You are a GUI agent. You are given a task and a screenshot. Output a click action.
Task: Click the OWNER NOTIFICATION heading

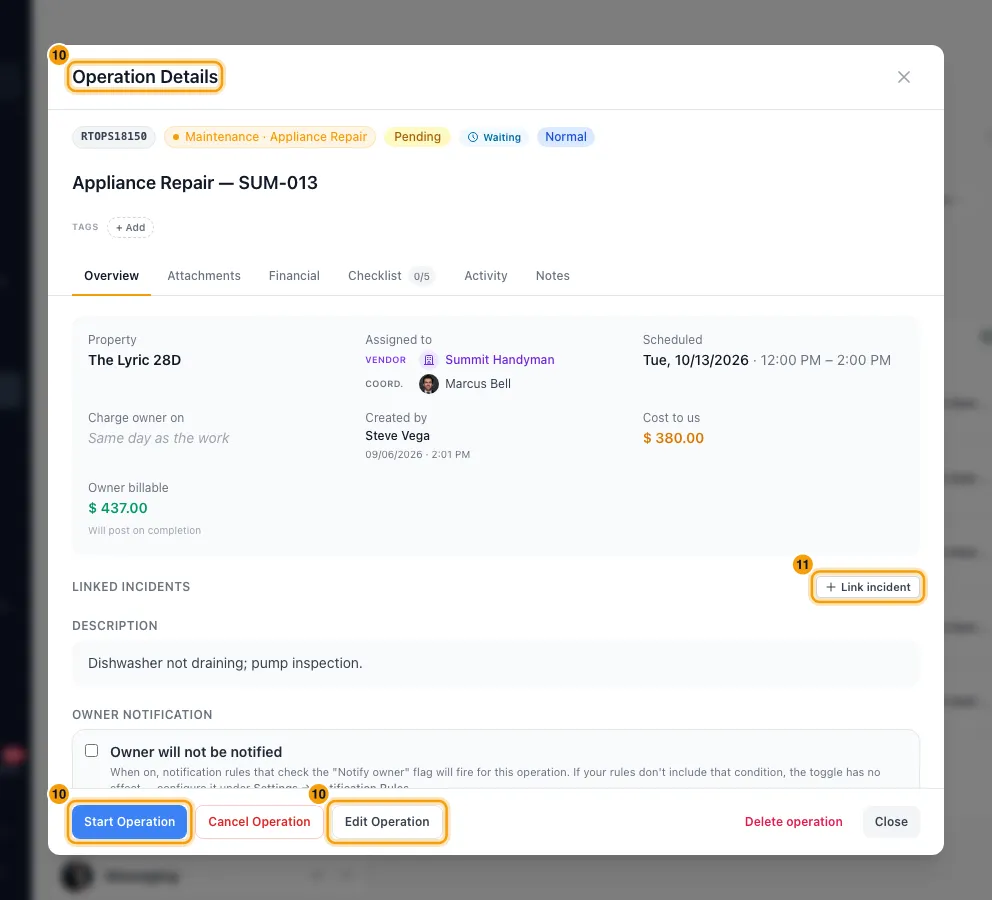point(142,715)
